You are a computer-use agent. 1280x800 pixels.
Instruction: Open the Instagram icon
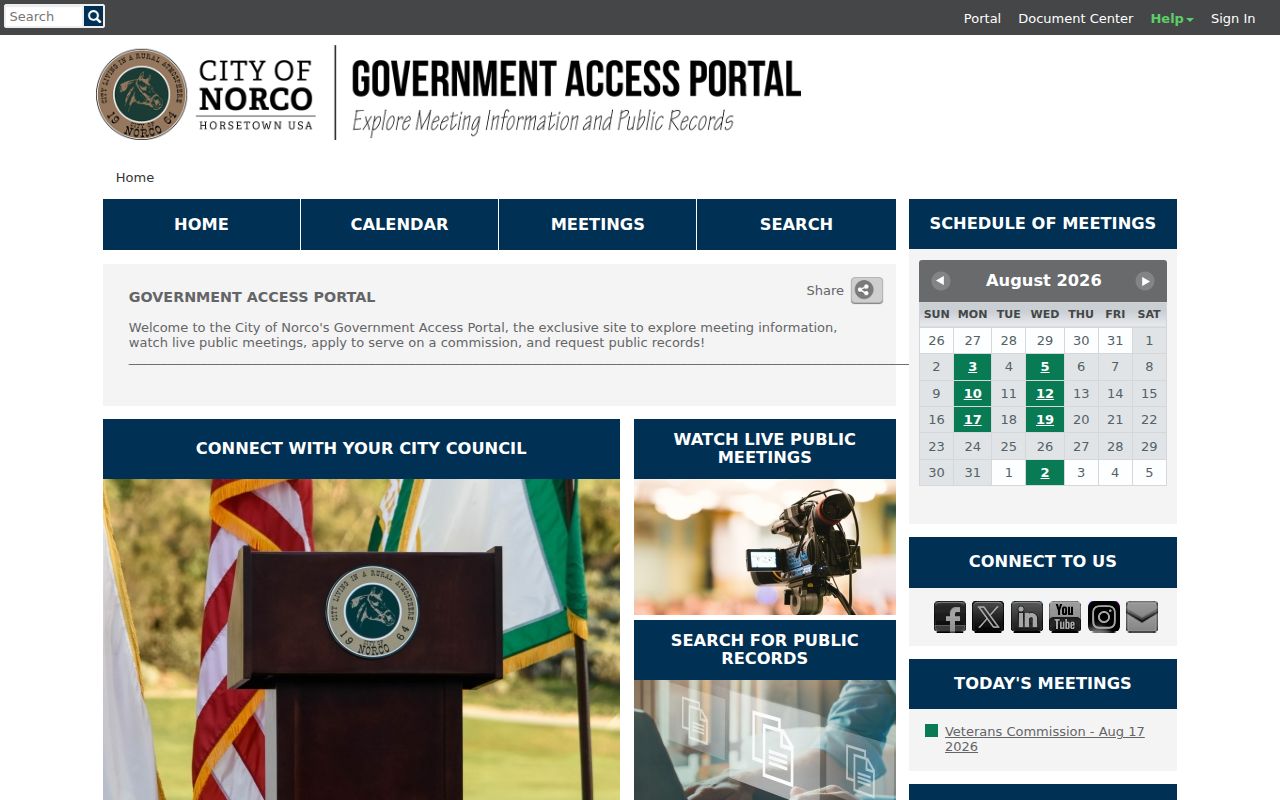[x=1104, y=617]
